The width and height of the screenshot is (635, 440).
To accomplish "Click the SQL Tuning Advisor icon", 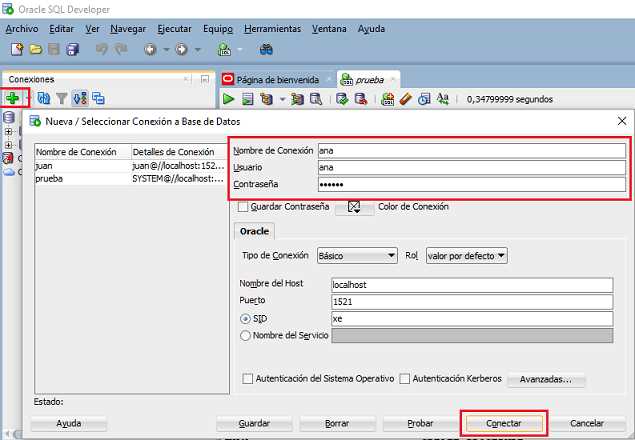I will click(316, 99).
